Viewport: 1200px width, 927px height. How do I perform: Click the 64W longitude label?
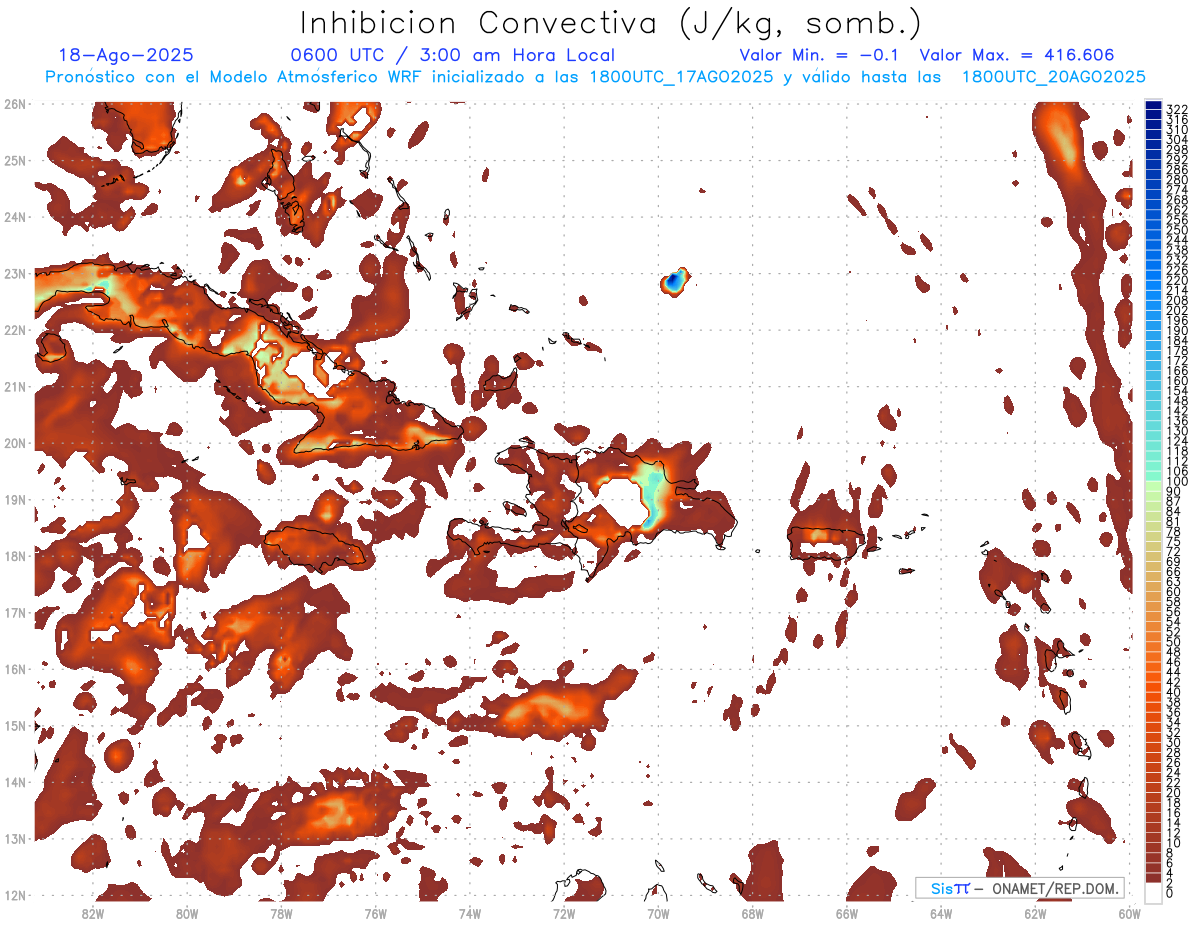click(941, 913)
